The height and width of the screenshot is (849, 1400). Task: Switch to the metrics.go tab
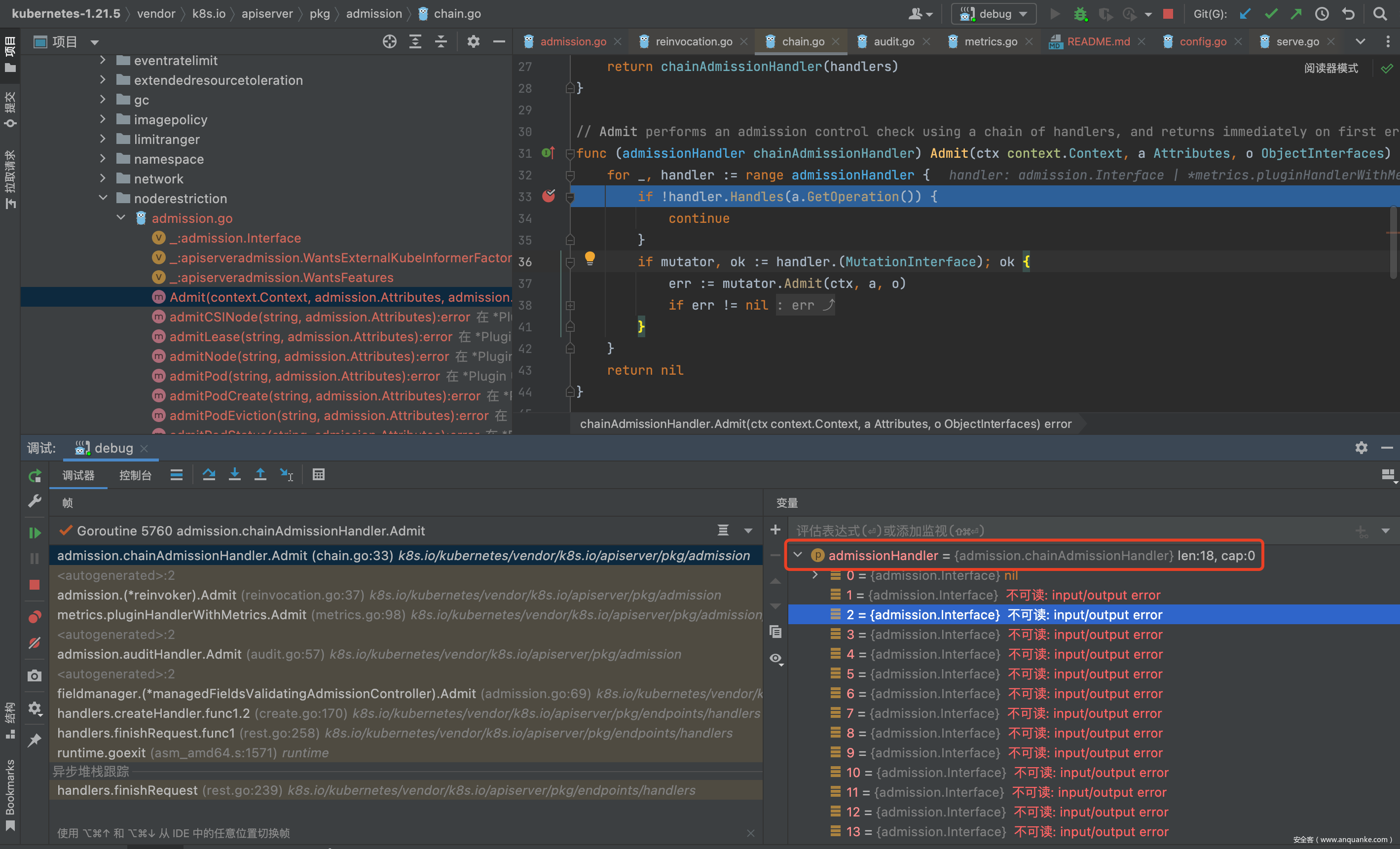(991, 41)
